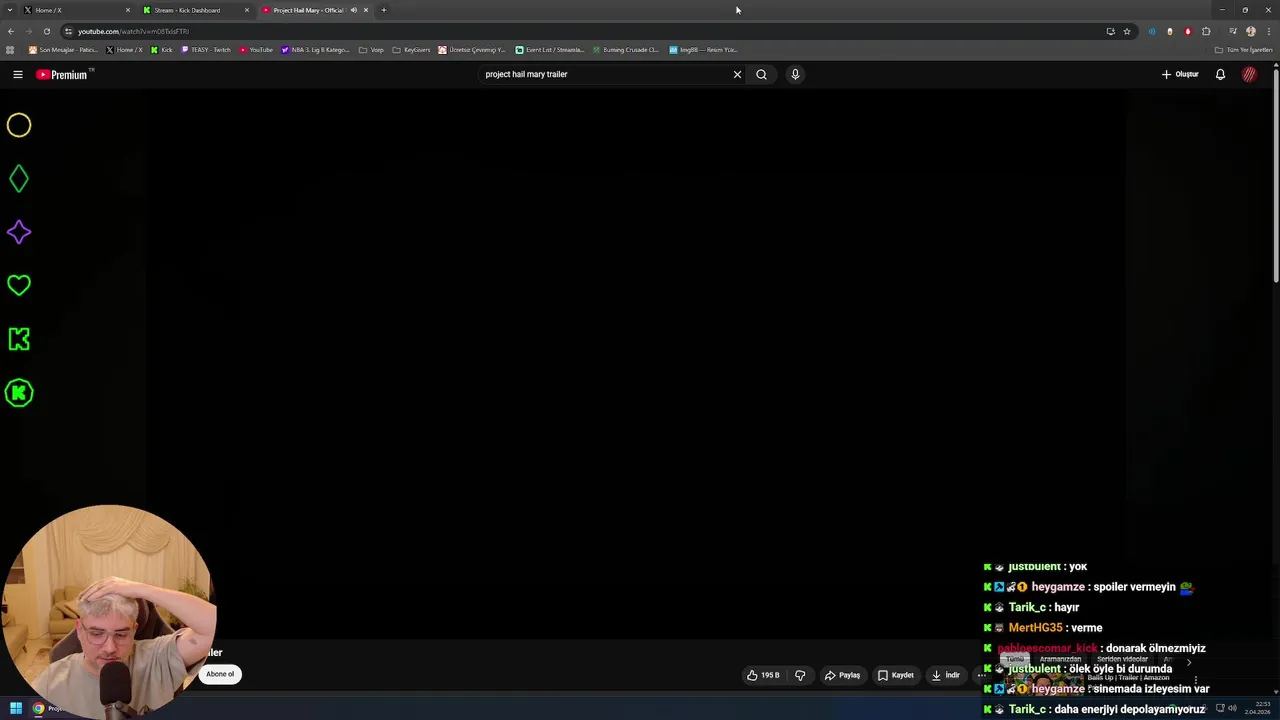
Task: Open YouTube account avatar menu
Action: (x=1249, y=74)
